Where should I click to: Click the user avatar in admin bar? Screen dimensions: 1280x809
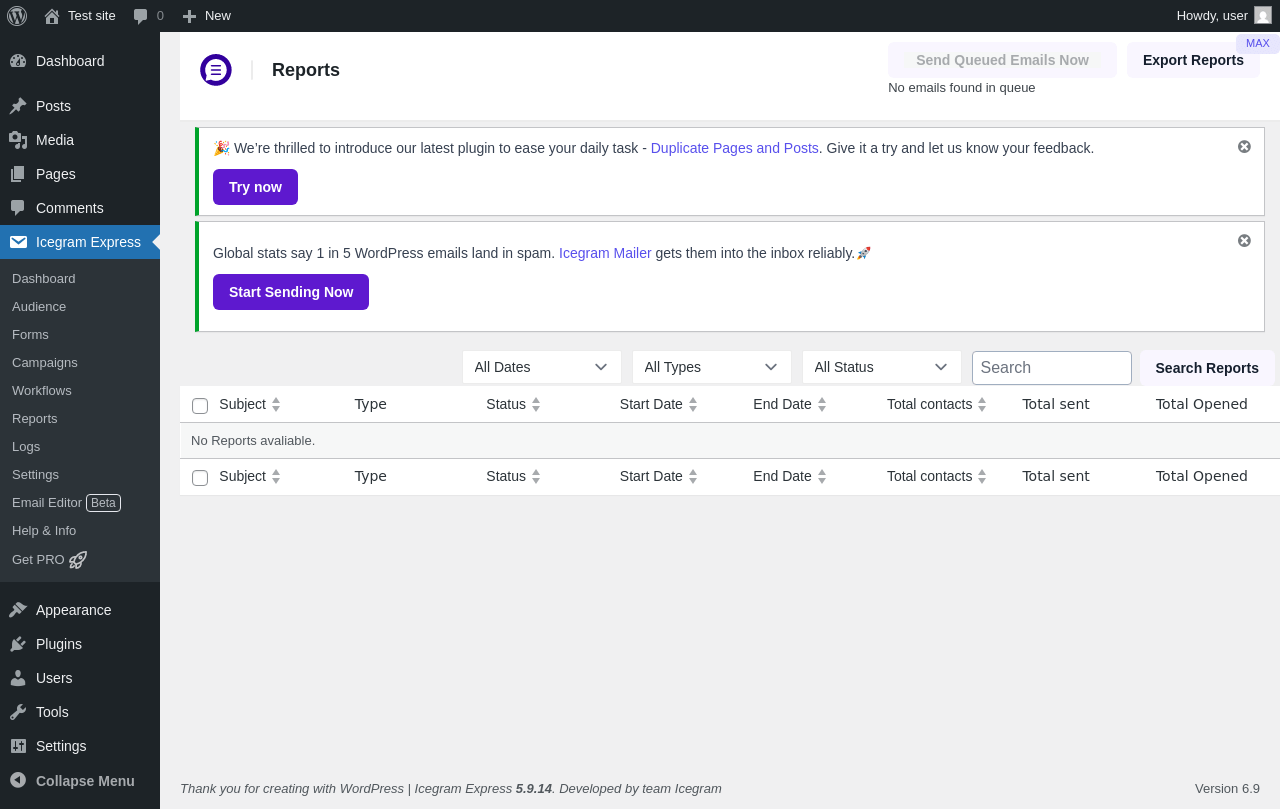1263,16
